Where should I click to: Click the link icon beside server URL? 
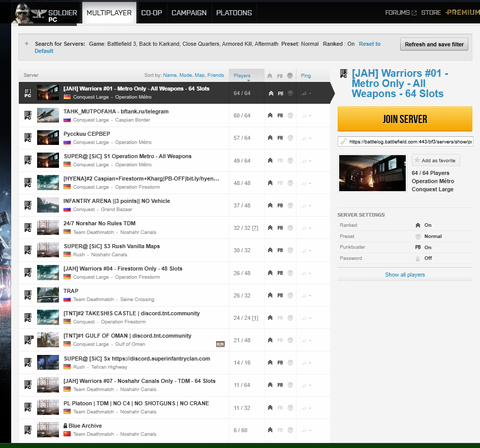343,142
